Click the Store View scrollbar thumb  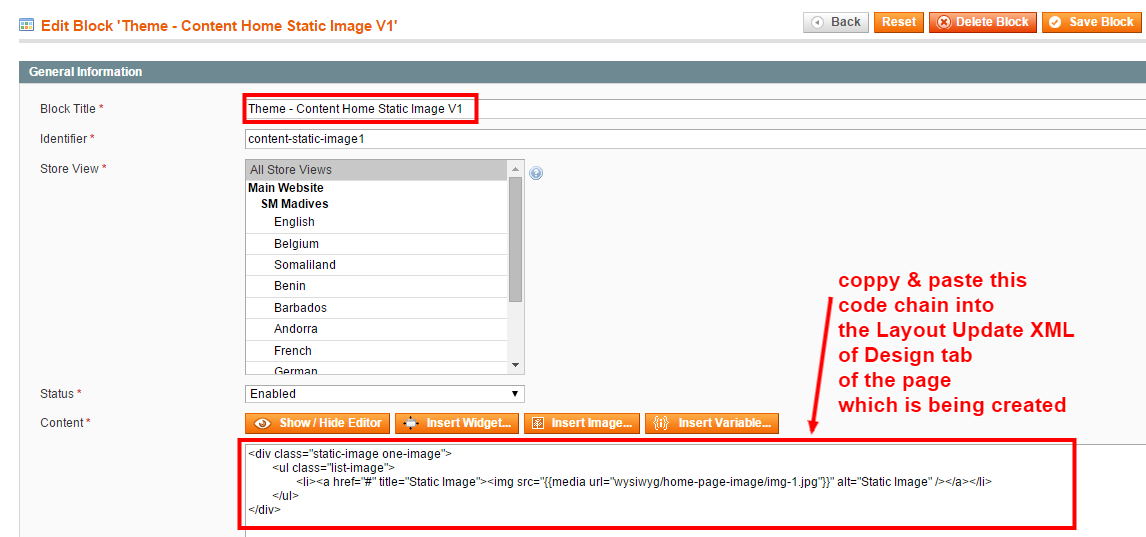pos(515,239)
